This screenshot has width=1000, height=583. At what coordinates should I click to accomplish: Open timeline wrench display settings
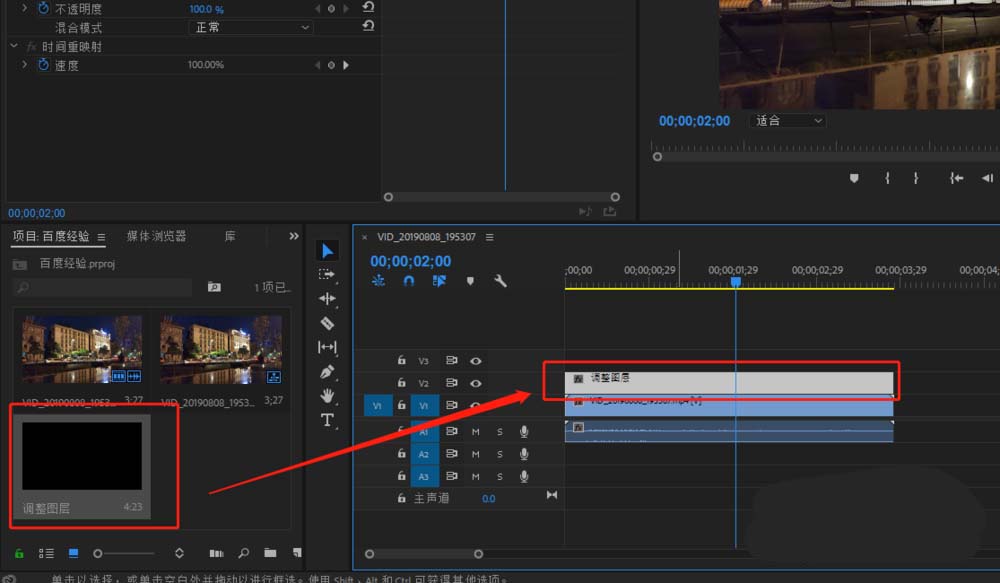point(501,282)
